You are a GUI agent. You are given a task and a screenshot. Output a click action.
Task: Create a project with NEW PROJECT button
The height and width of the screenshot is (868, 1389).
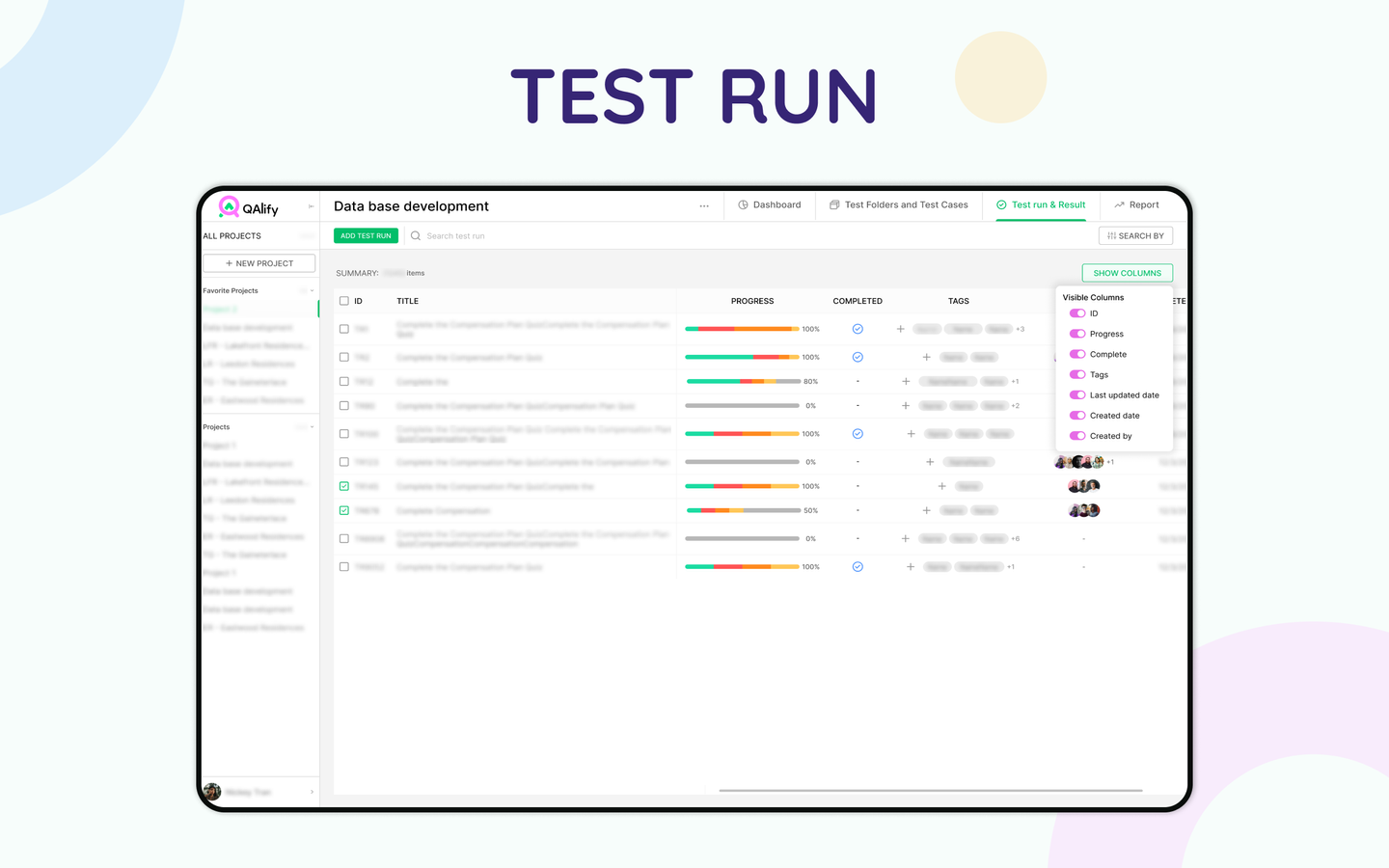pos(259,263)
